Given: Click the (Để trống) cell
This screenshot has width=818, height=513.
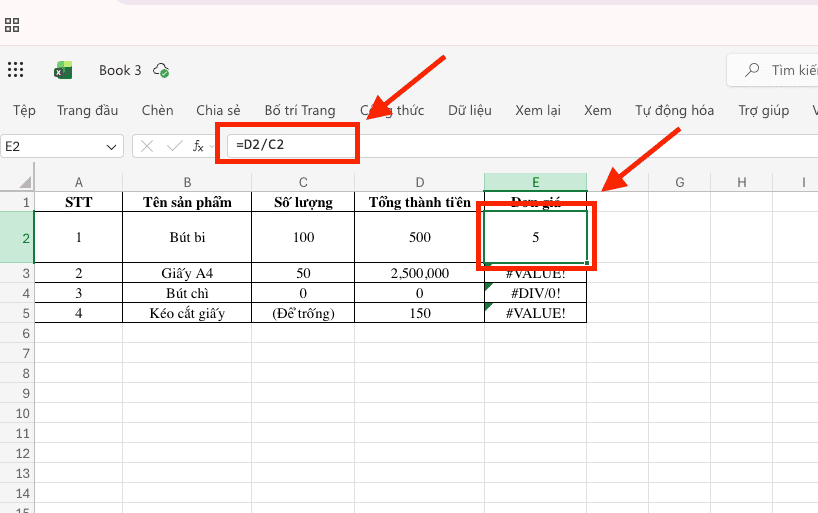Looking at the screenshot, I should pyautogui.click(x=303, y=313).
